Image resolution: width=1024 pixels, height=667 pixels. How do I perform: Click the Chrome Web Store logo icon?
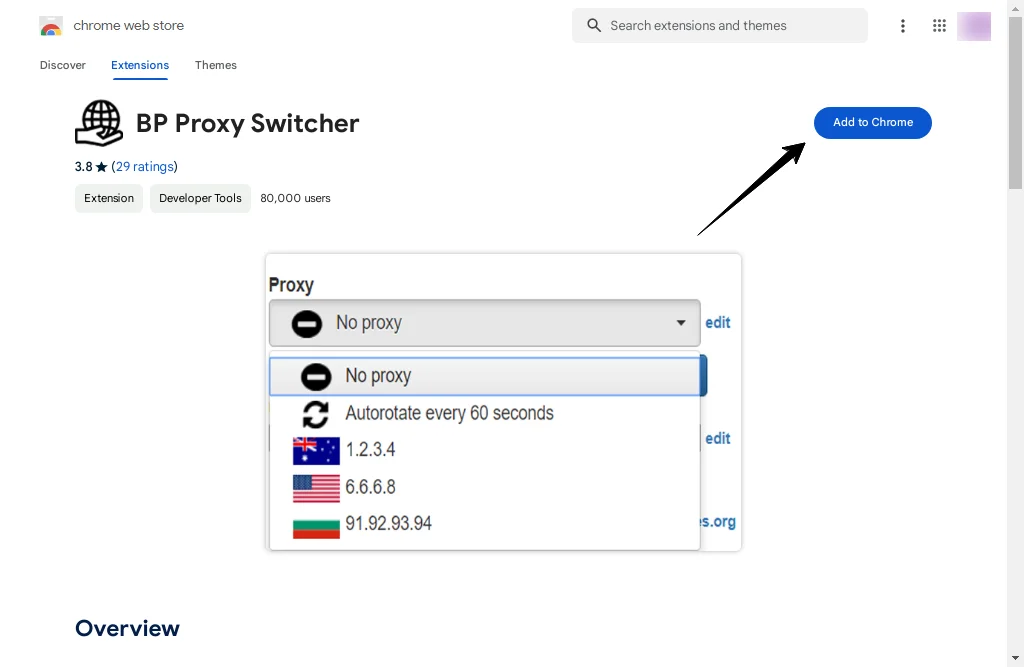point(51,26)
